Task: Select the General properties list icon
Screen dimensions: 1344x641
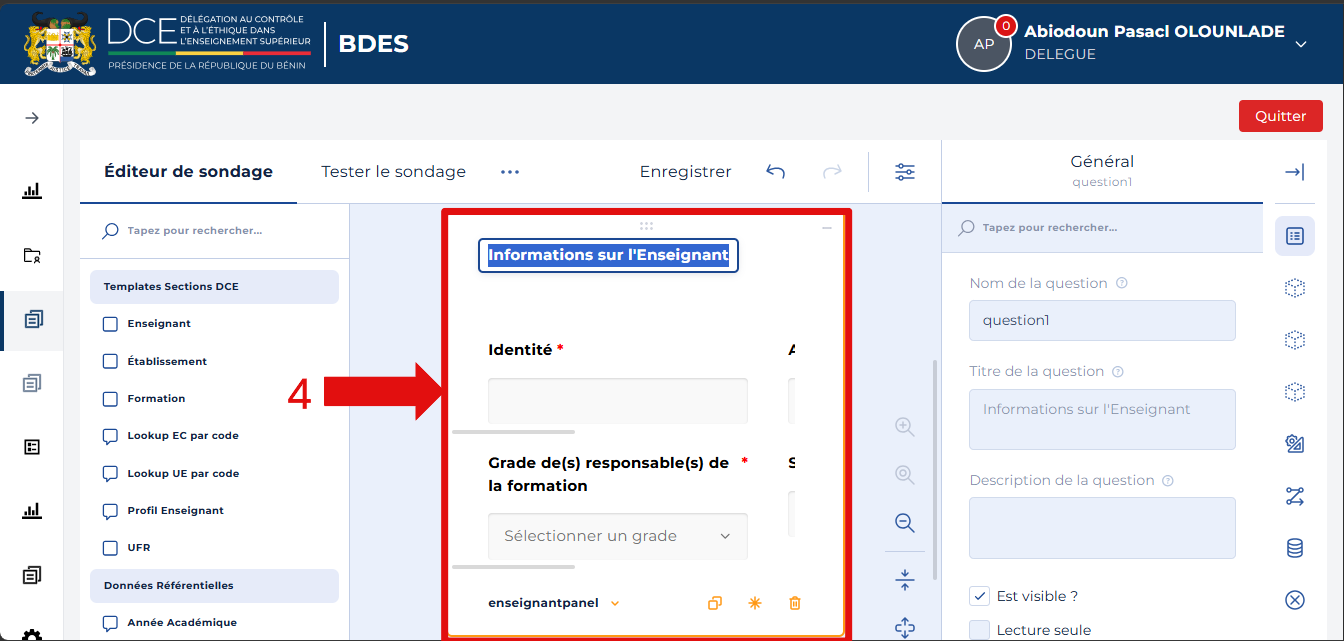Action: click(1295, 236)
